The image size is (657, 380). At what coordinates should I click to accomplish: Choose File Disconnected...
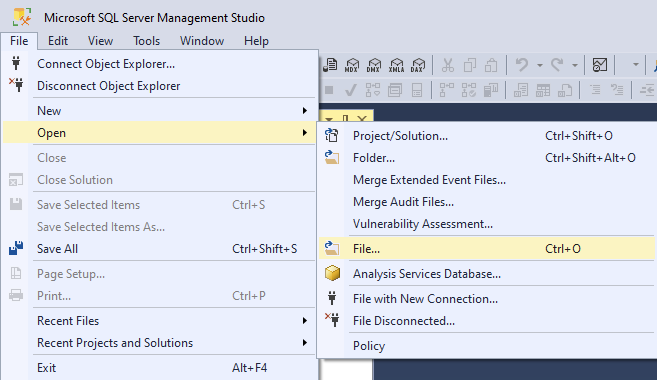tap(486, 321)
